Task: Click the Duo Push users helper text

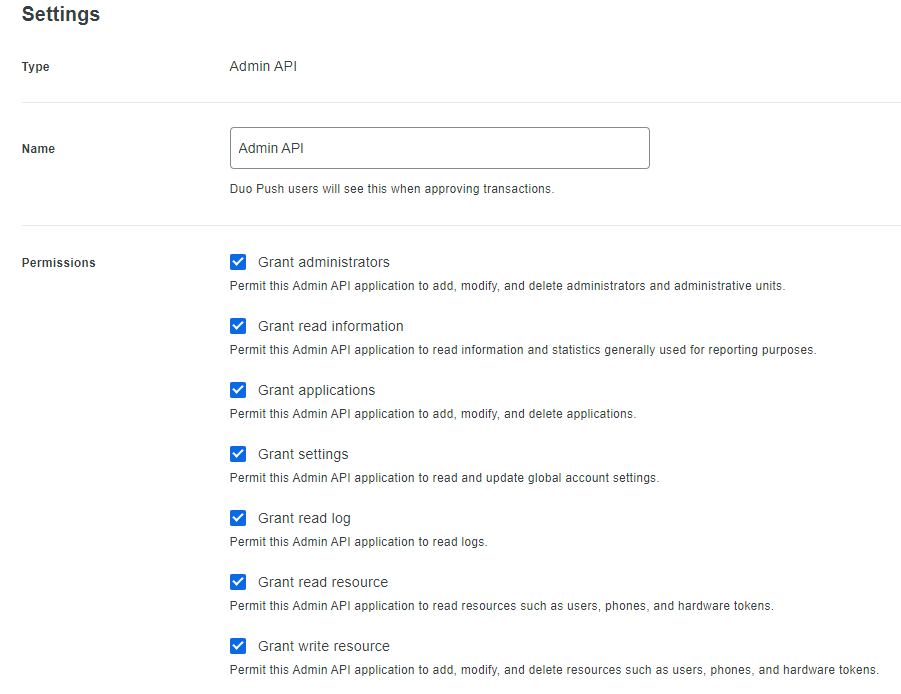Action: pyautogui.click(x=391, y=188)
